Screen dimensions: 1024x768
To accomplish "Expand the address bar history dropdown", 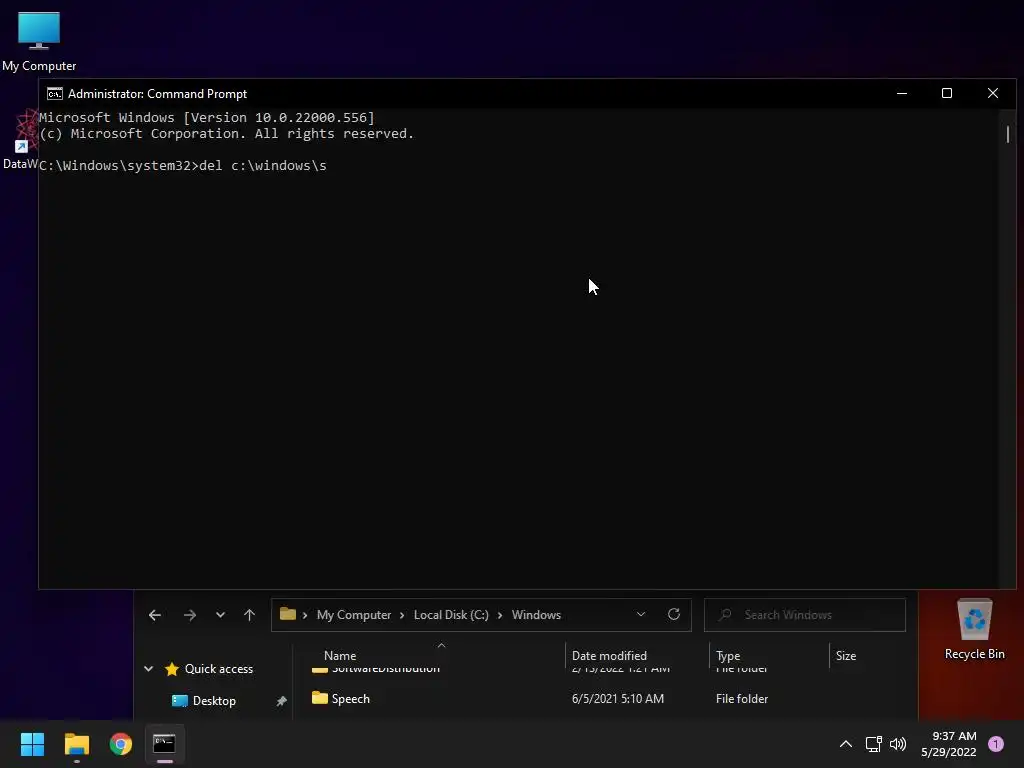I will click(641, 615).
